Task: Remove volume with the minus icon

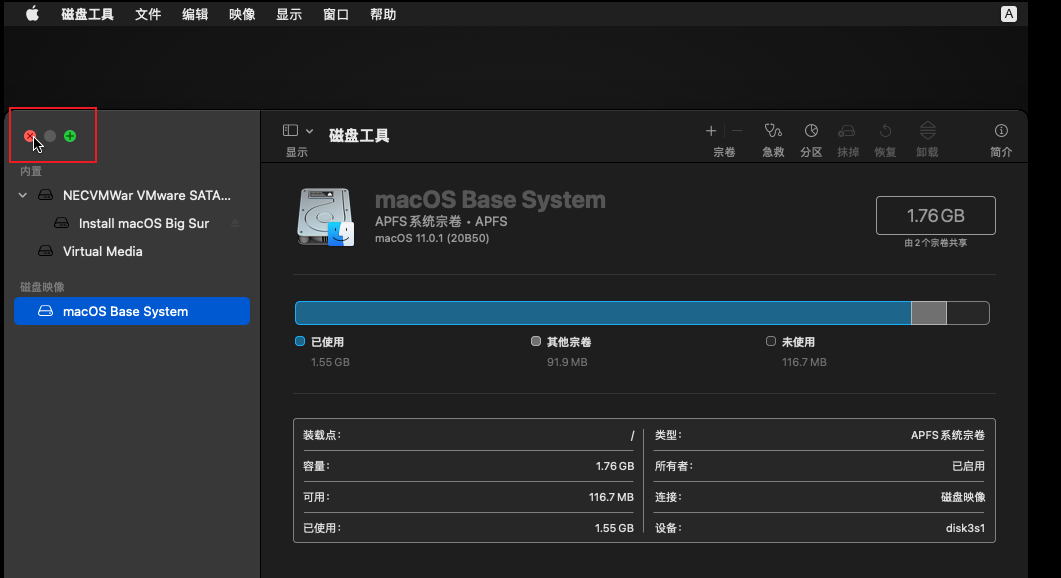Action: (x=738, y=131)
